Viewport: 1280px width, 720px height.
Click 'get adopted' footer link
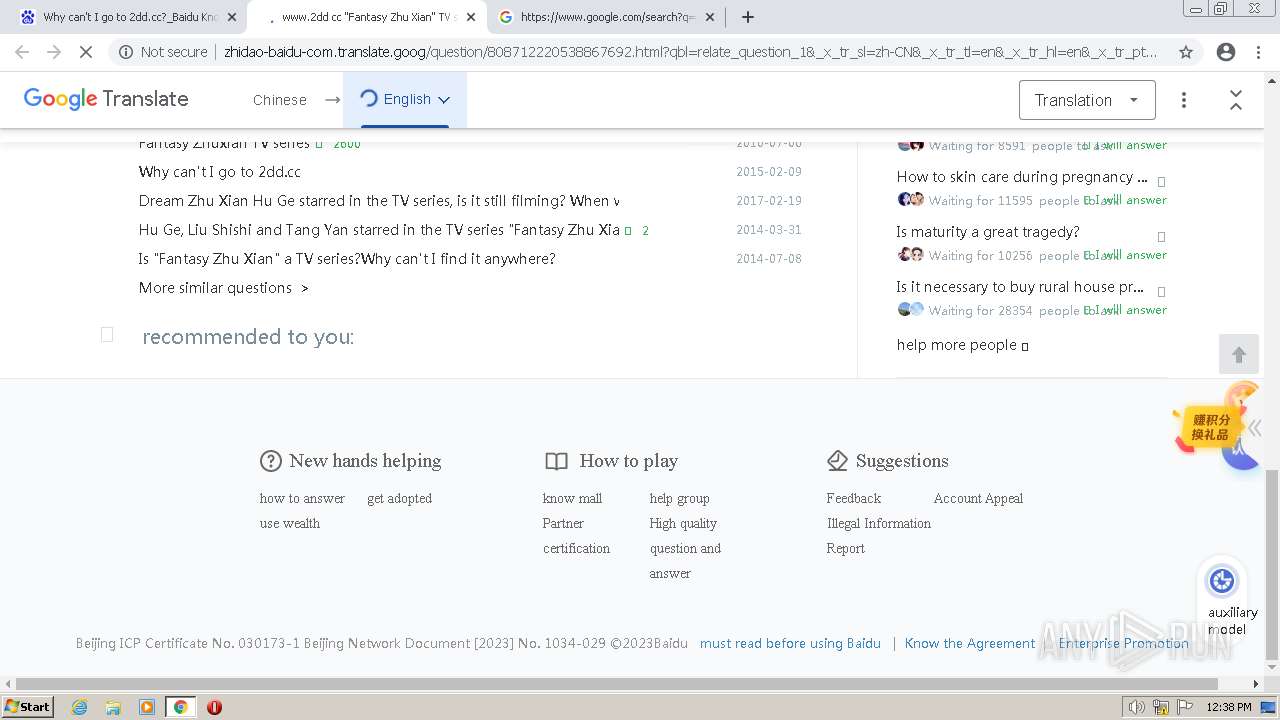coord(399,498)
